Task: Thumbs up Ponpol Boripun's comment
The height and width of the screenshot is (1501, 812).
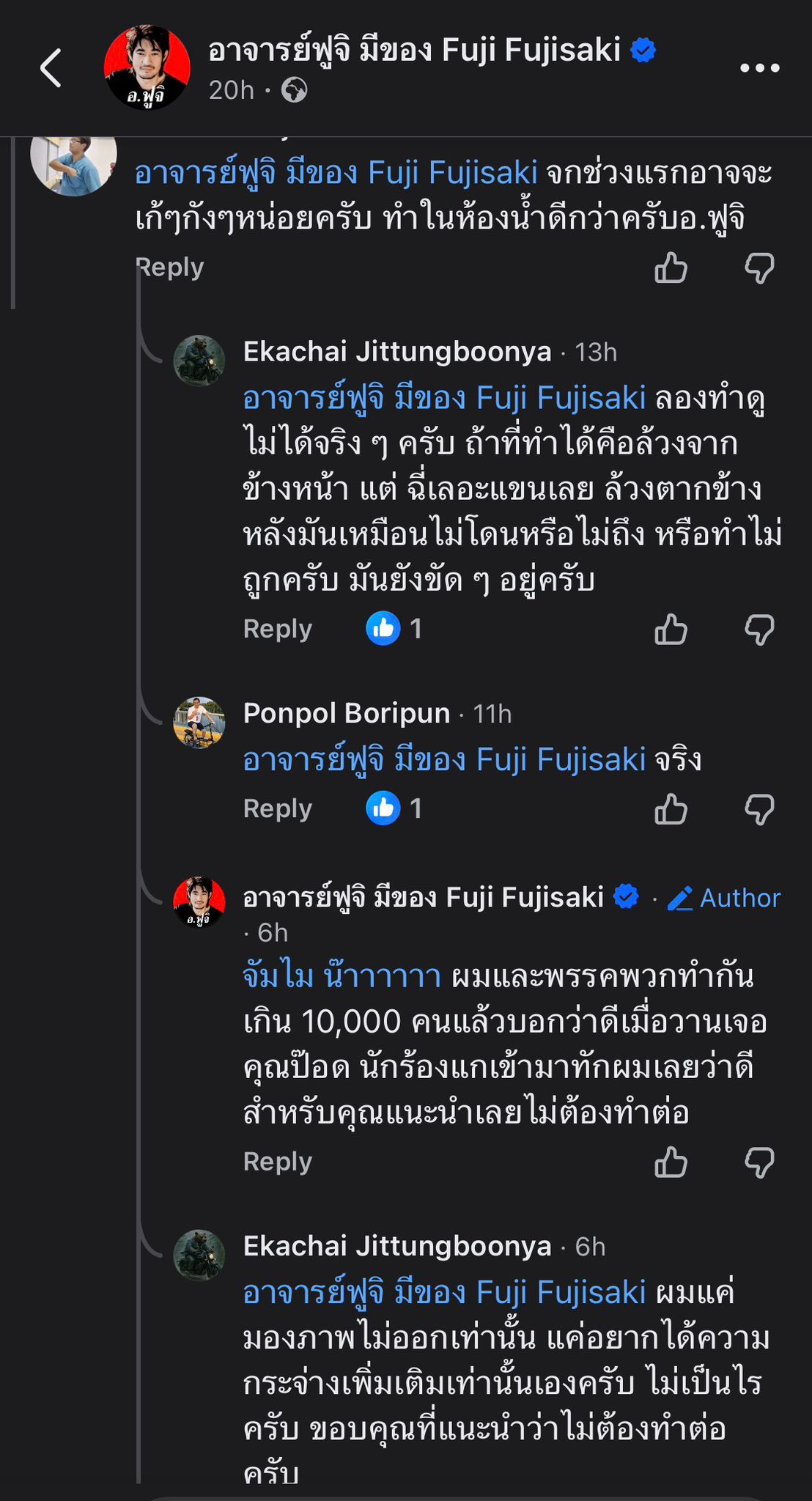Action: tap(671, 810)
